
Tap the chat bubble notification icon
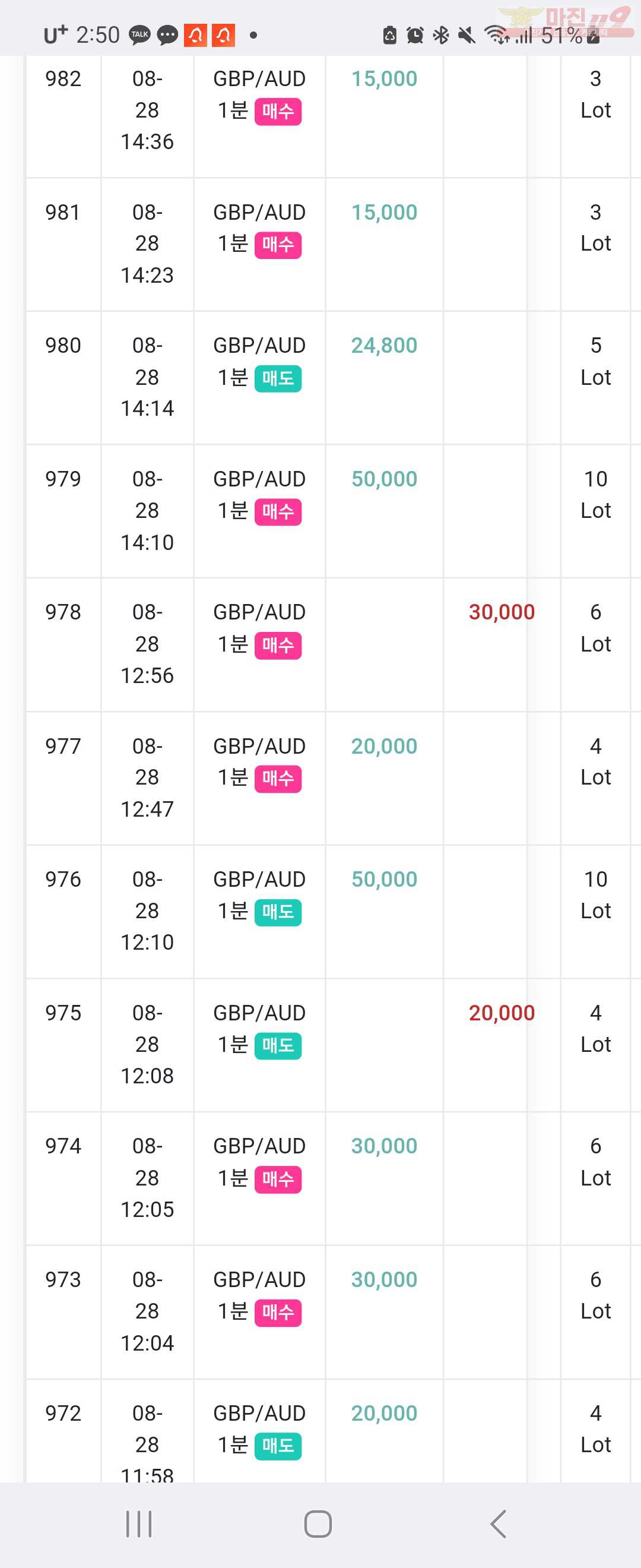point(167,35)
